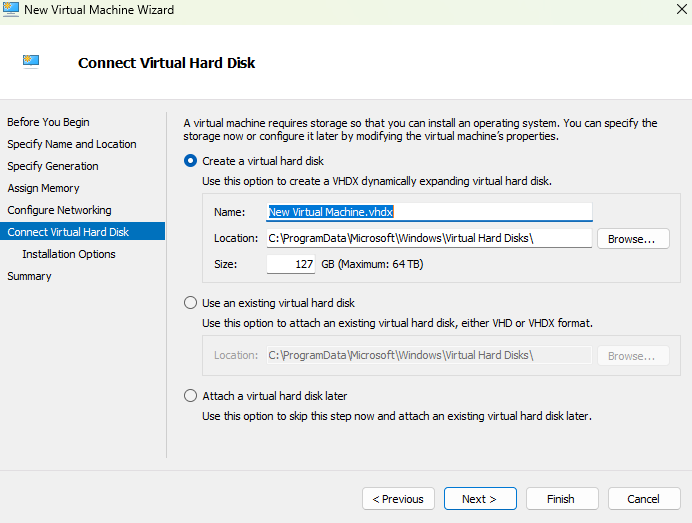Select Create a virtual hard disk option
The height and width of the screenshot is (523, 692).
[191, 161]
